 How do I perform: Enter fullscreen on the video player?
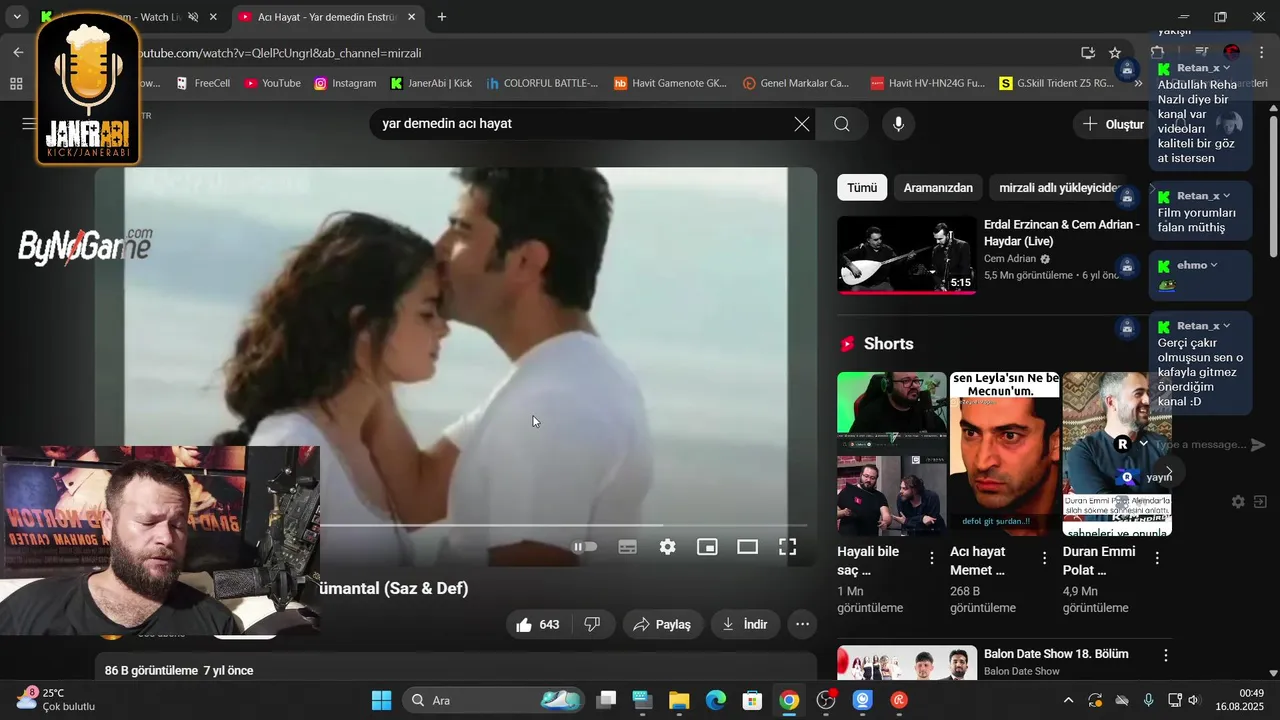tap(788, 547)
